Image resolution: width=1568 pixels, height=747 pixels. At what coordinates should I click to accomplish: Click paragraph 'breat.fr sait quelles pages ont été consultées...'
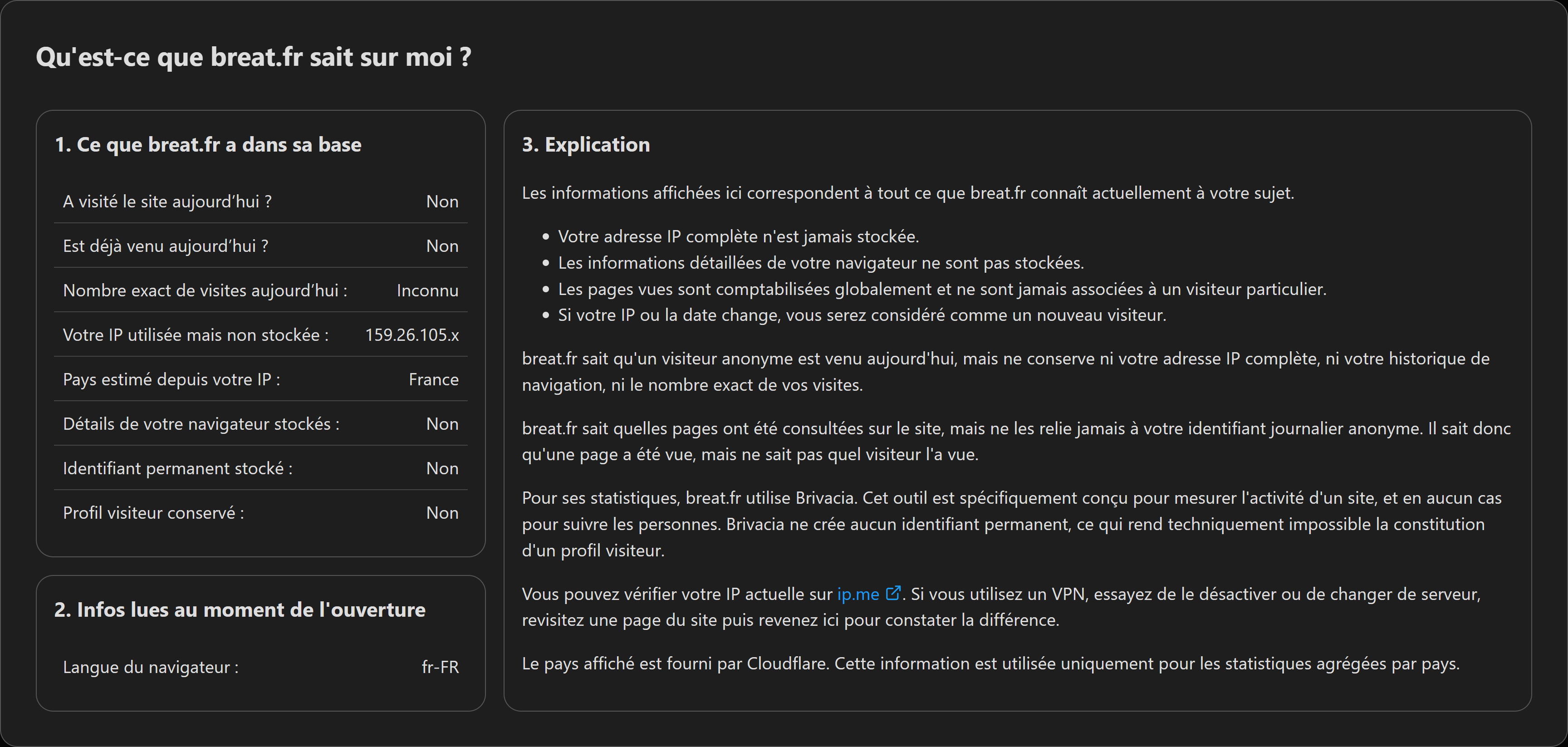coord(1016,442)
